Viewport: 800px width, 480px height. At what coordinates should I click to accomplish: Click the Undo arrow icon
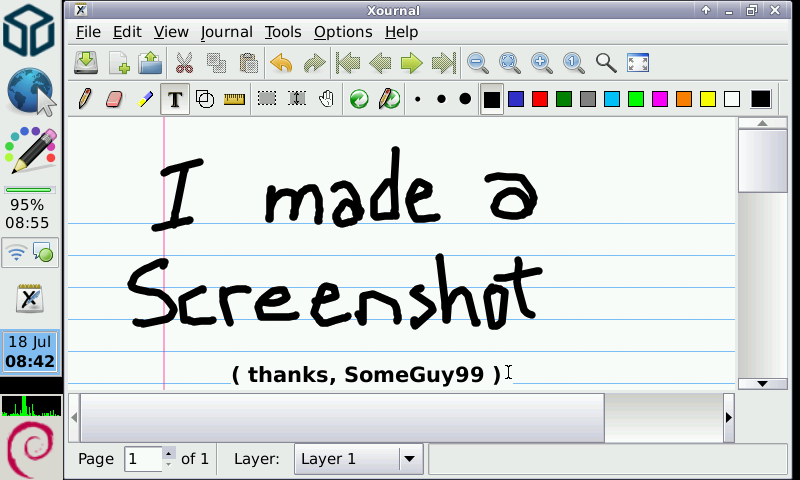[282, 63]
